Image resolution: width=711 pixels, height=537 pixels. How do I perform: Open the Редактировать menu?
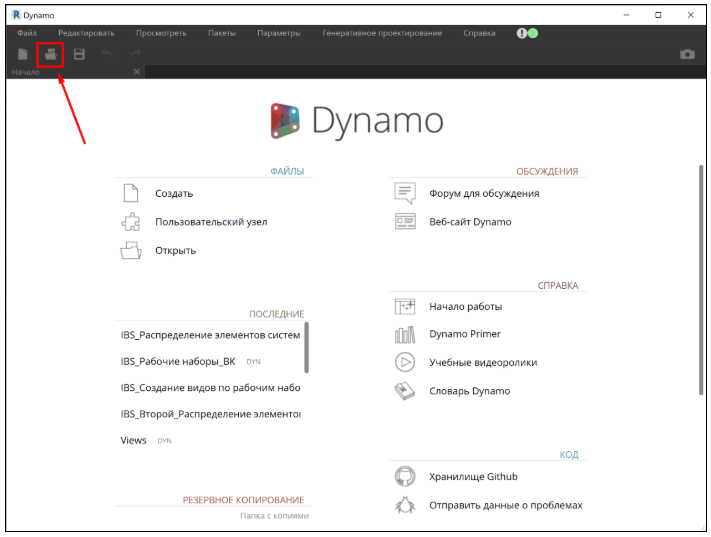86,33
